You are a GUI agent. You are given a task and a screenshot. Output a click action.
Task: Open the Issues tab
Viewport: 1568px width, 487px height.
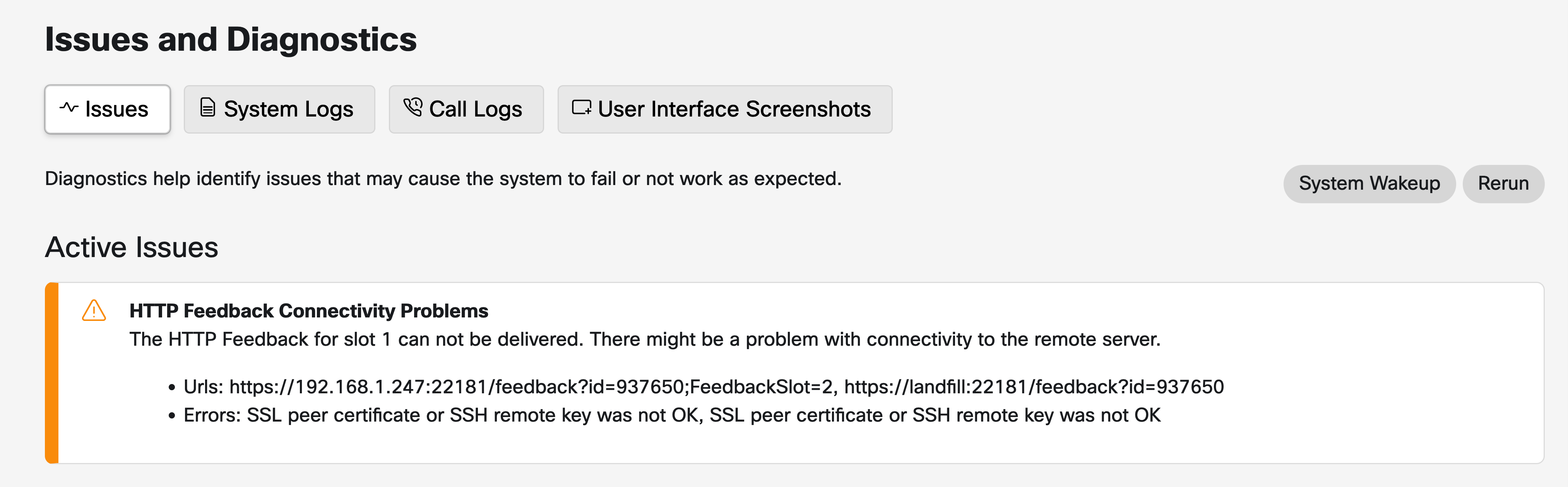point(107,109)
